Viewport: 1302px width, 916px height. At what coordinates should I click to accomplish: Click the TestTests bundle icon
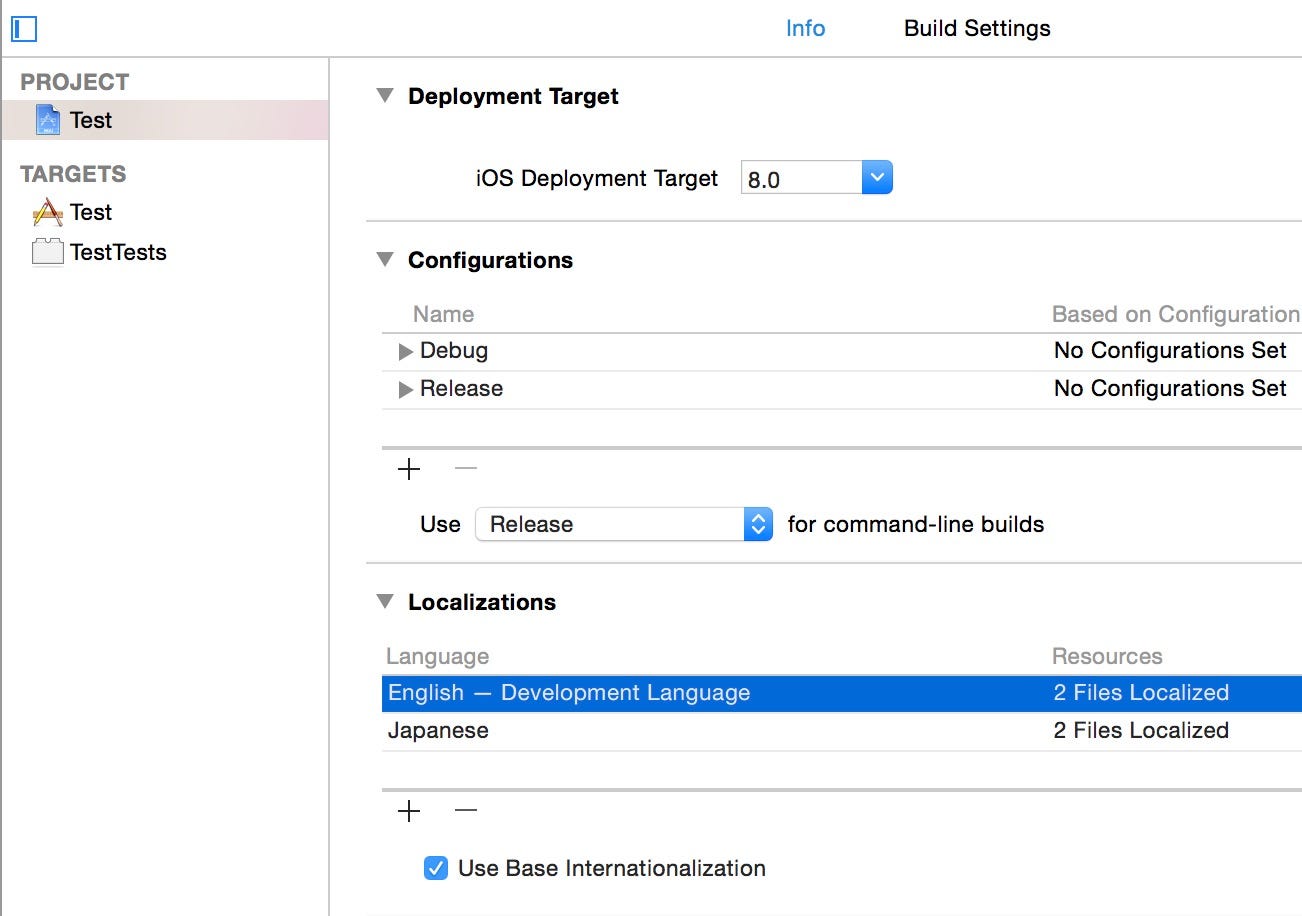(x=48, y=252)
